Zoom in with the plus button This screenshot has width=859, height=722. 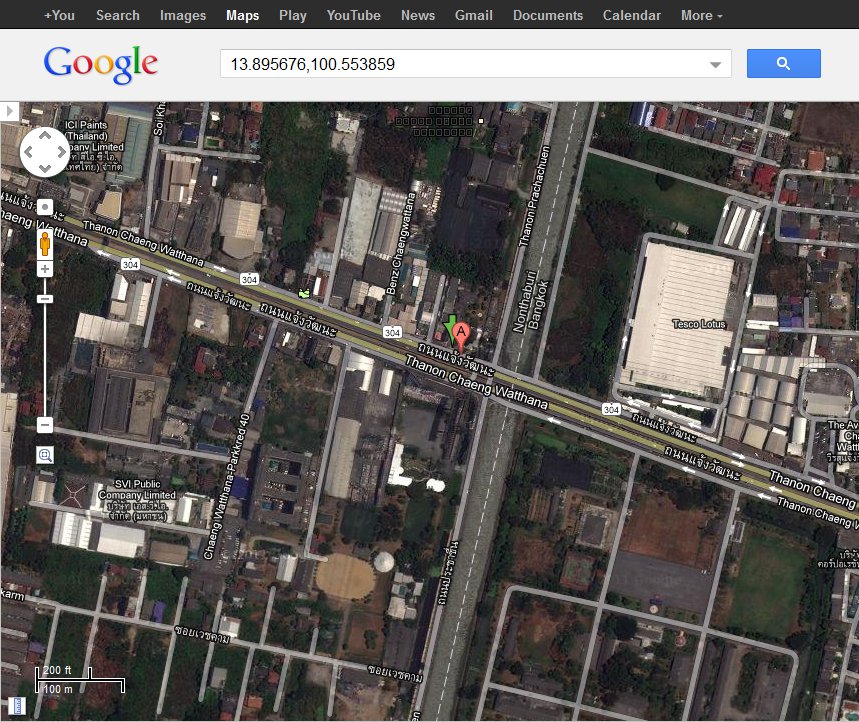coord(45,269)
